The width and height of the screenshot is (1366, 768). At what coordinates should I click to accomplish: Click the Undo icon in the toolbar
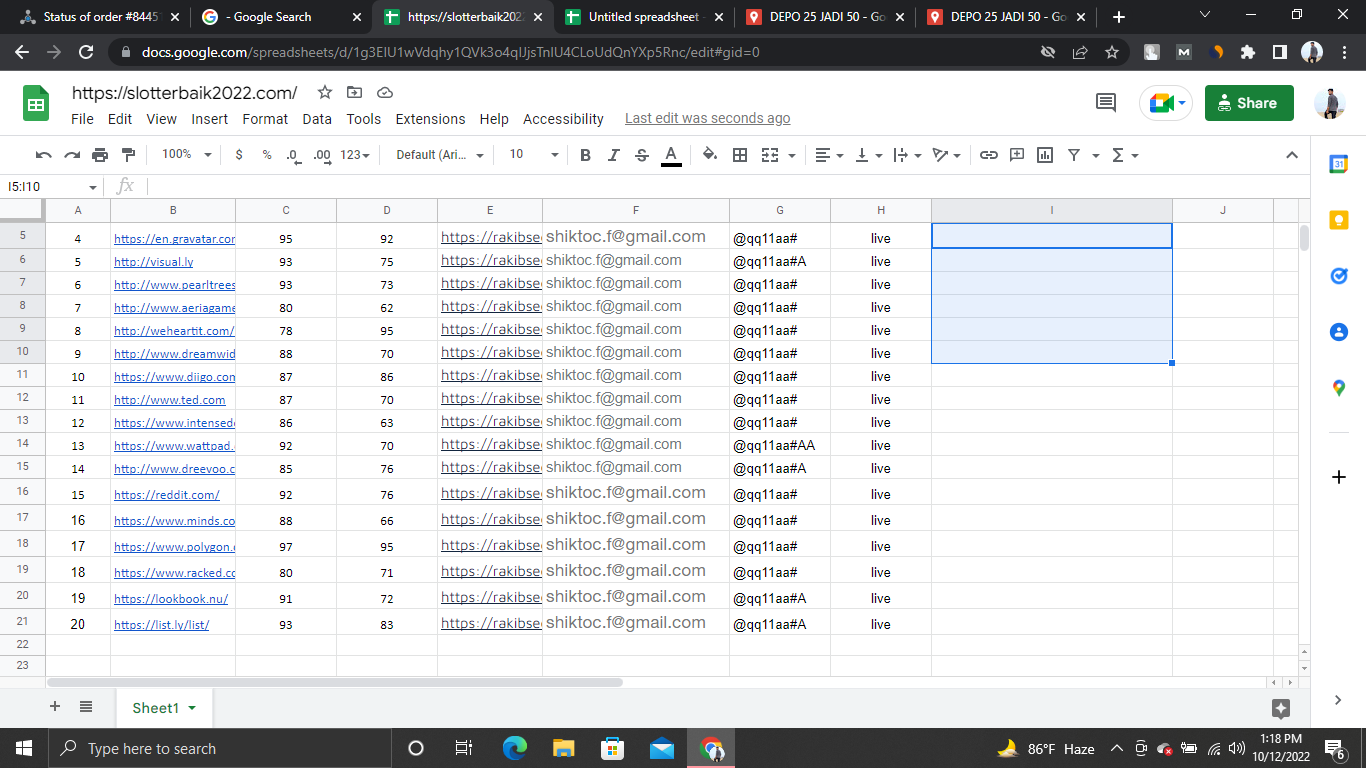tap(43, 155)
